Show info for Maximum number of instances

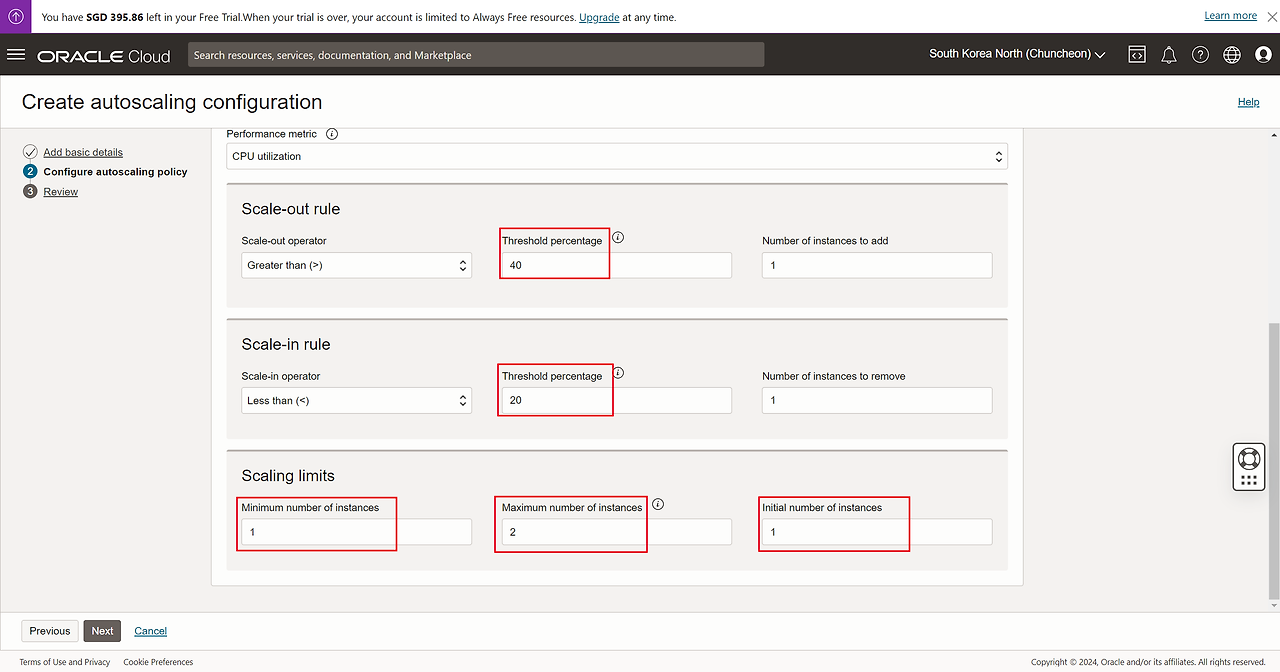pos(658,505)
